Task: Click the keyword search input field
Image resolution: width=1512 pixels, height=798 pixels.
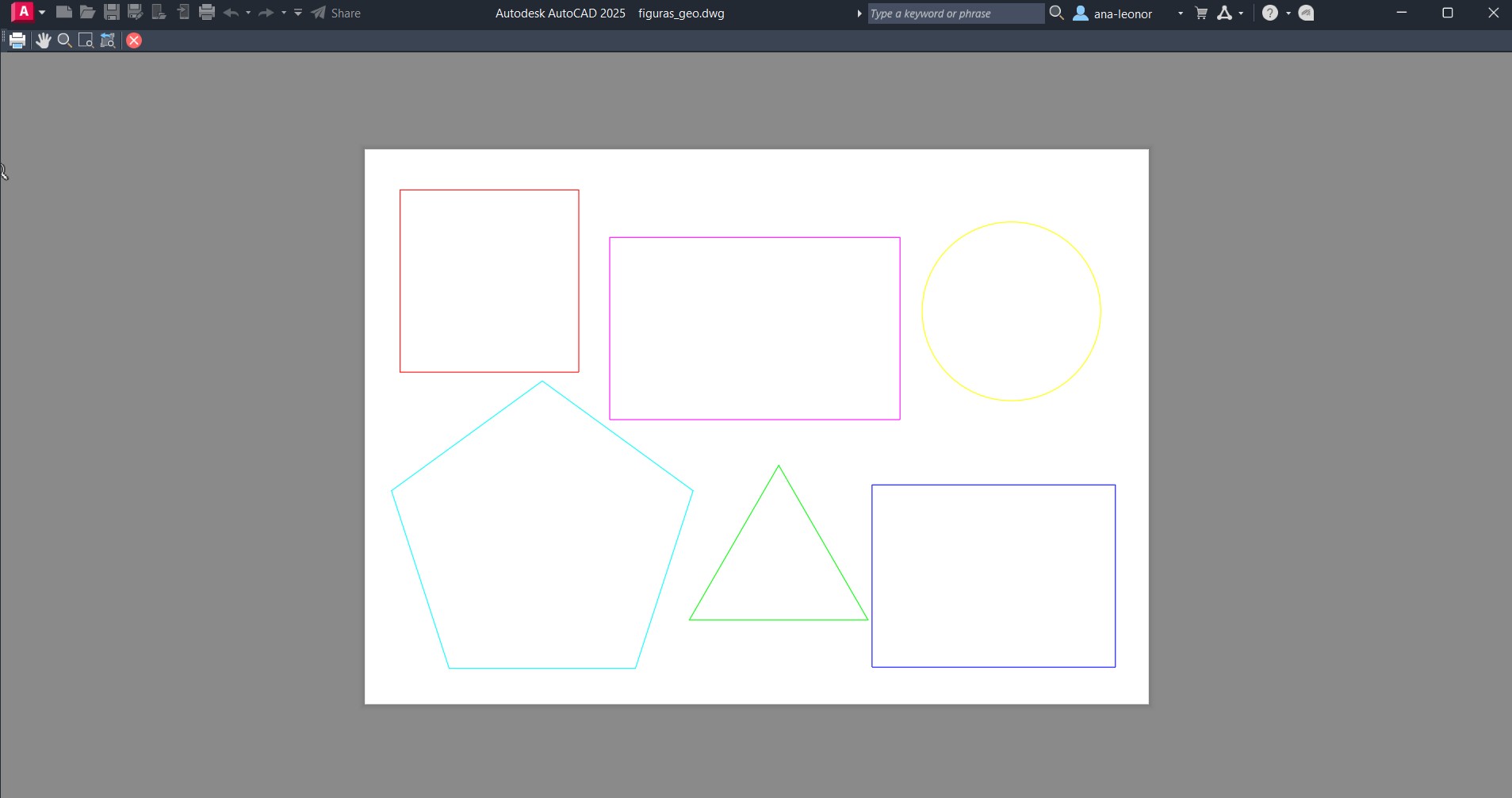Action: pos(955,13)
